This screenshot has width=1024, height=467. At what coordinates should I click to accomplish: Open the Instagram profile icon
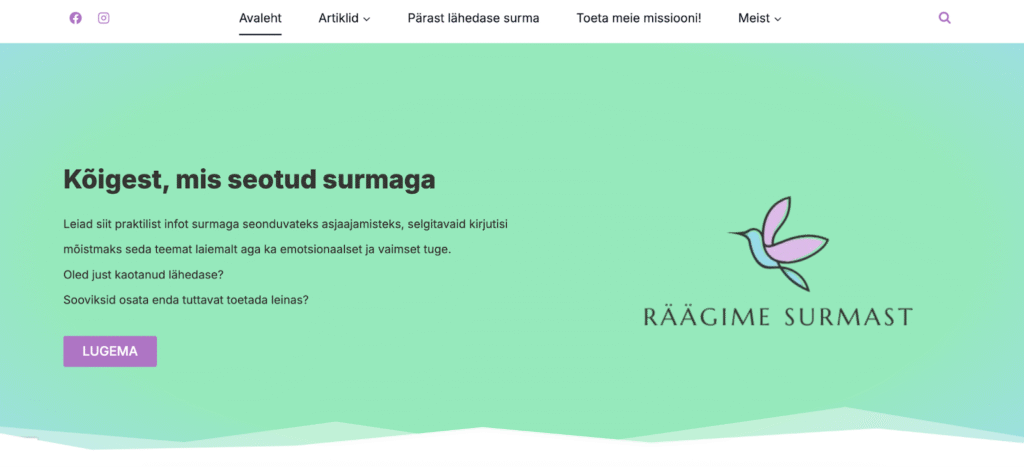pos(104,18)
